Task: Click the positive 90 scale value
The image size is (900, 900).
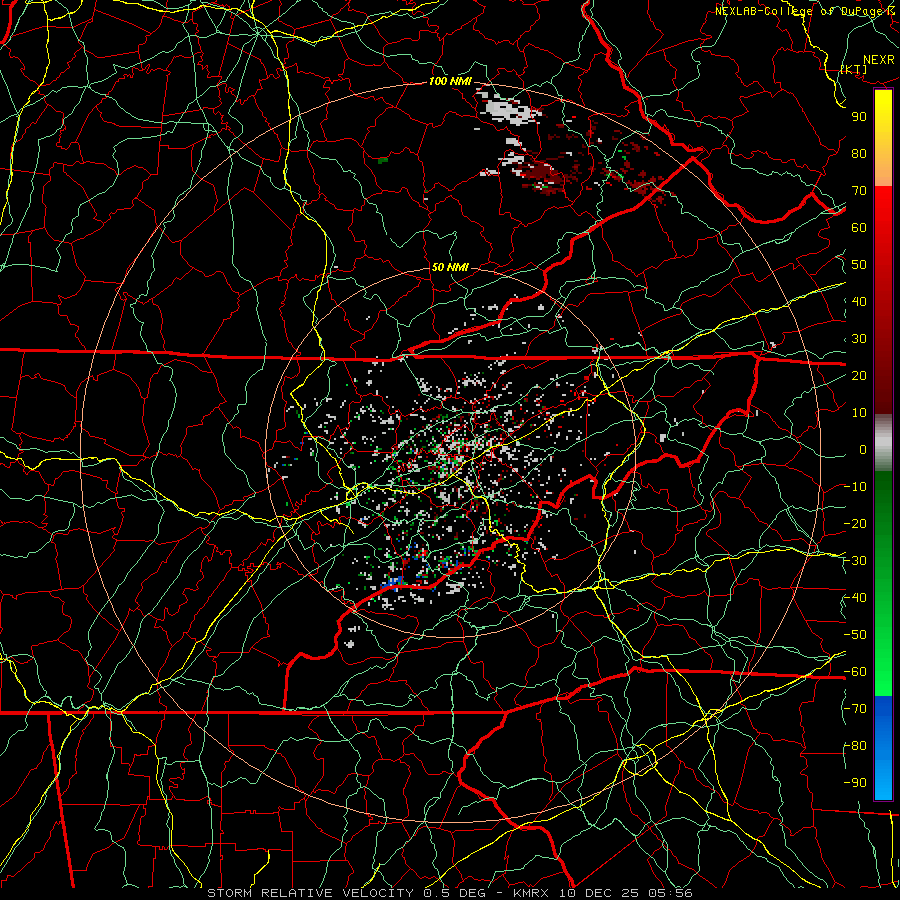Action: (x=859, y=117)
